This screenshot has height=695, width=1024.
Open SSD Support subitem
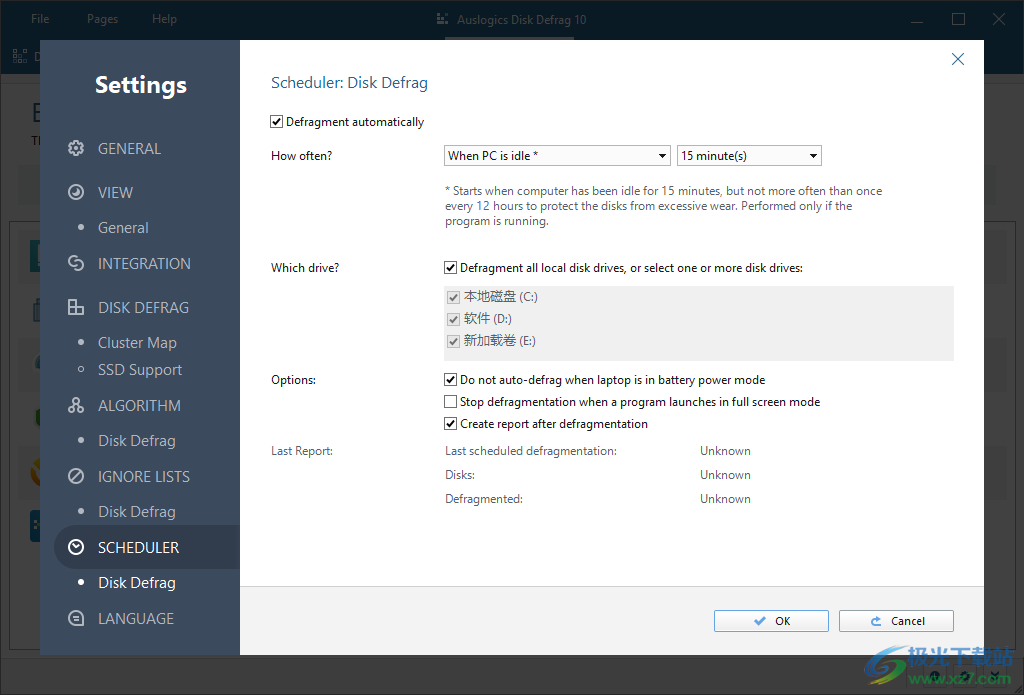click(x=140, y=370)
